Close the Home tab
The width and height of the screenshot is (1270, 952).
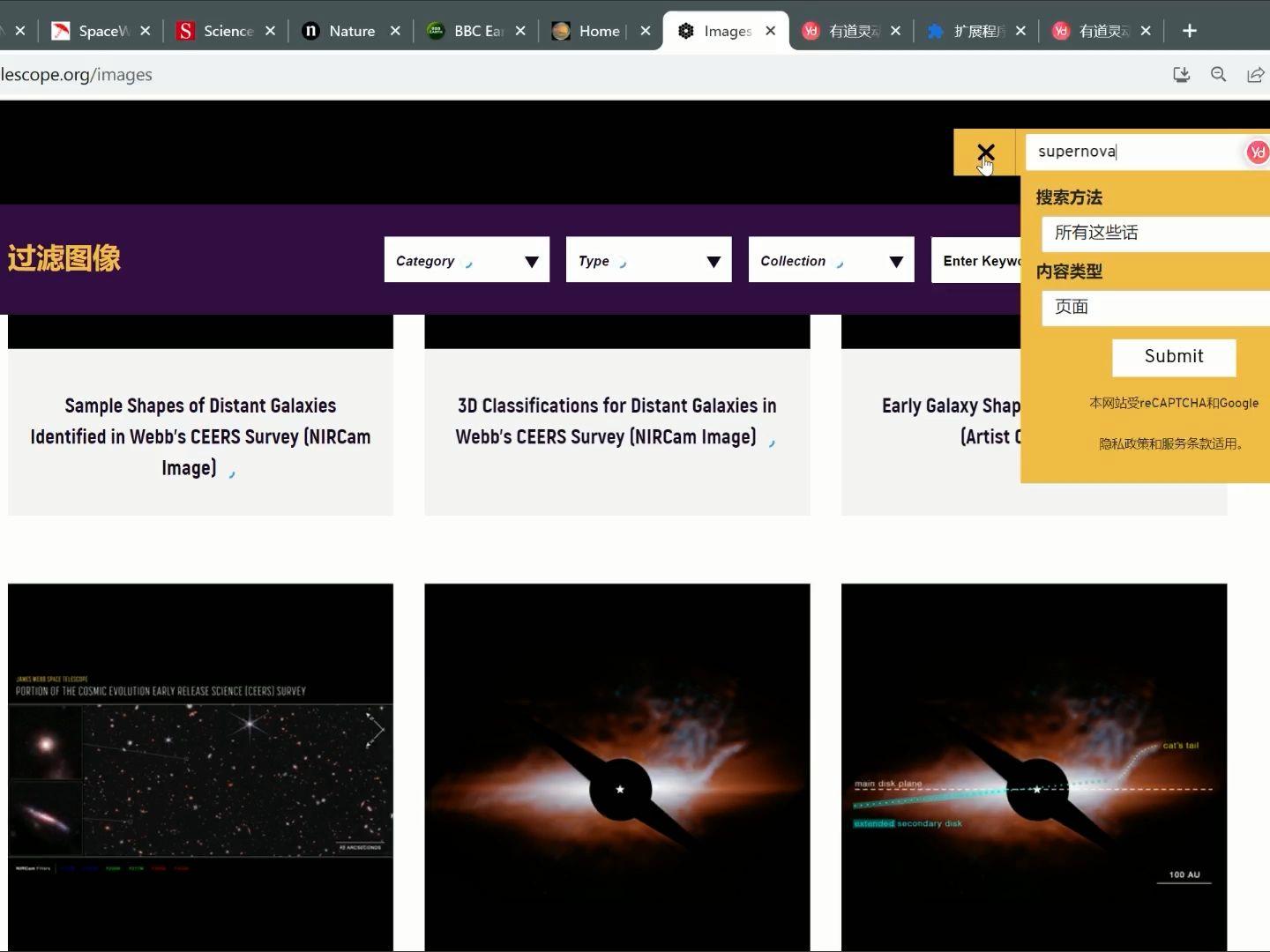[x=646, y=31]
